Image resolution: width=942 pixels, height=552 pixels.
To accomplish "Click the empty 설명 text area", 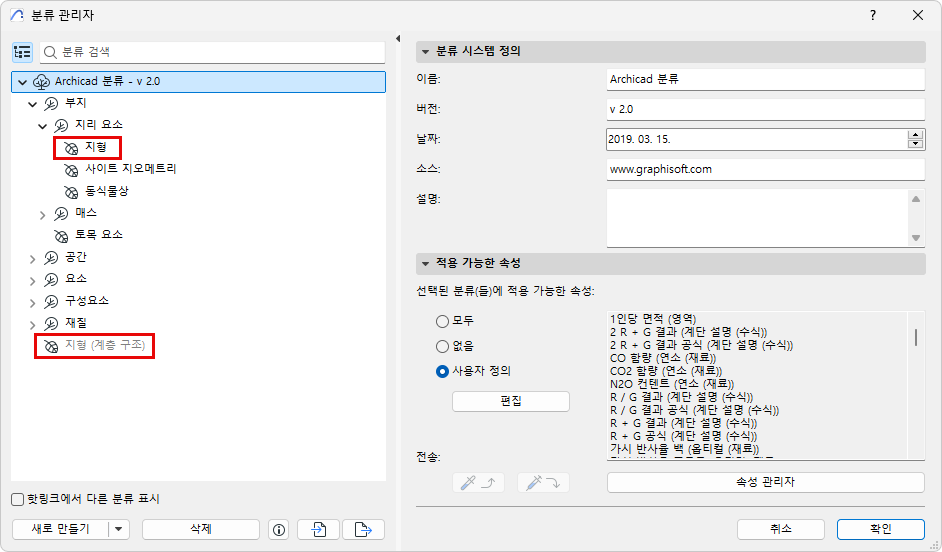I will pyautogui.click(x=757, y=217).
